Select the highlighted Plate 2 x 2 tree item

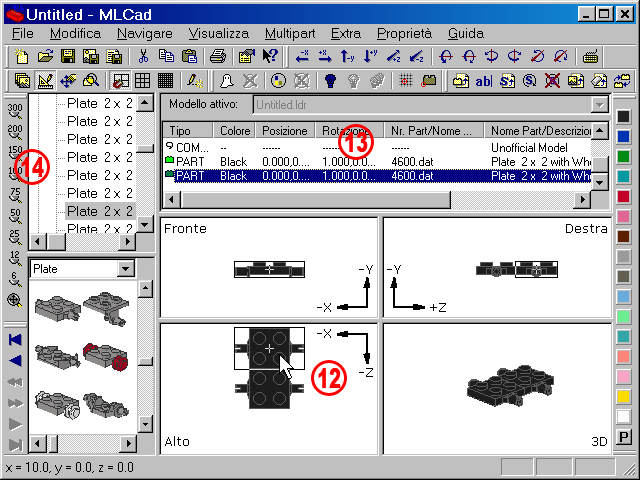point(100,211)
